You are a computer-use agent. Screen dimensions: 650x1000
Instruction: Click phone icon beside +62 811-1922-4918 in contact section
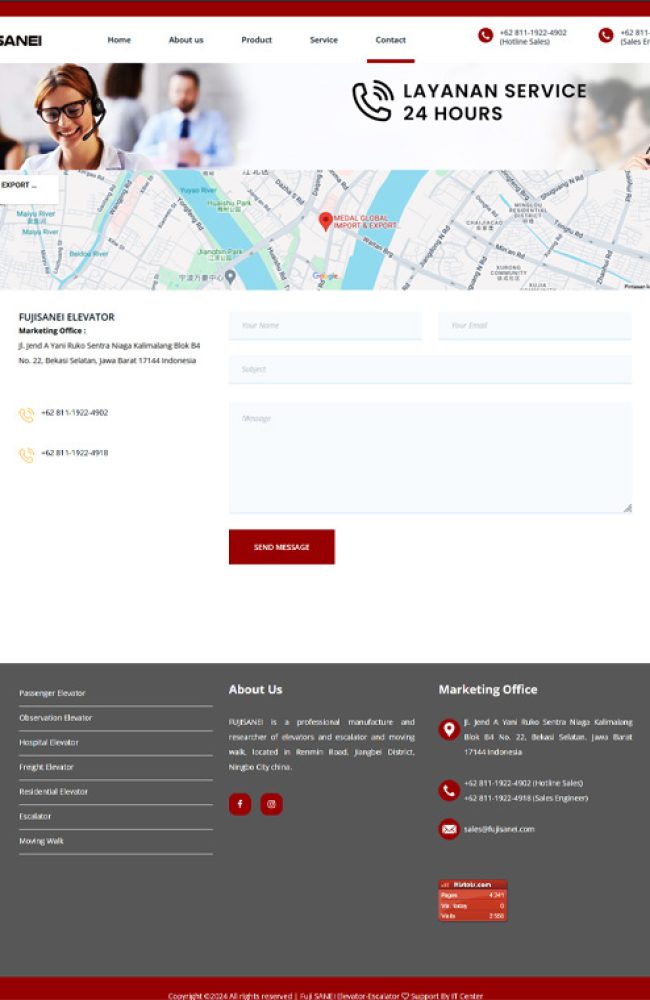click(26, 455)
